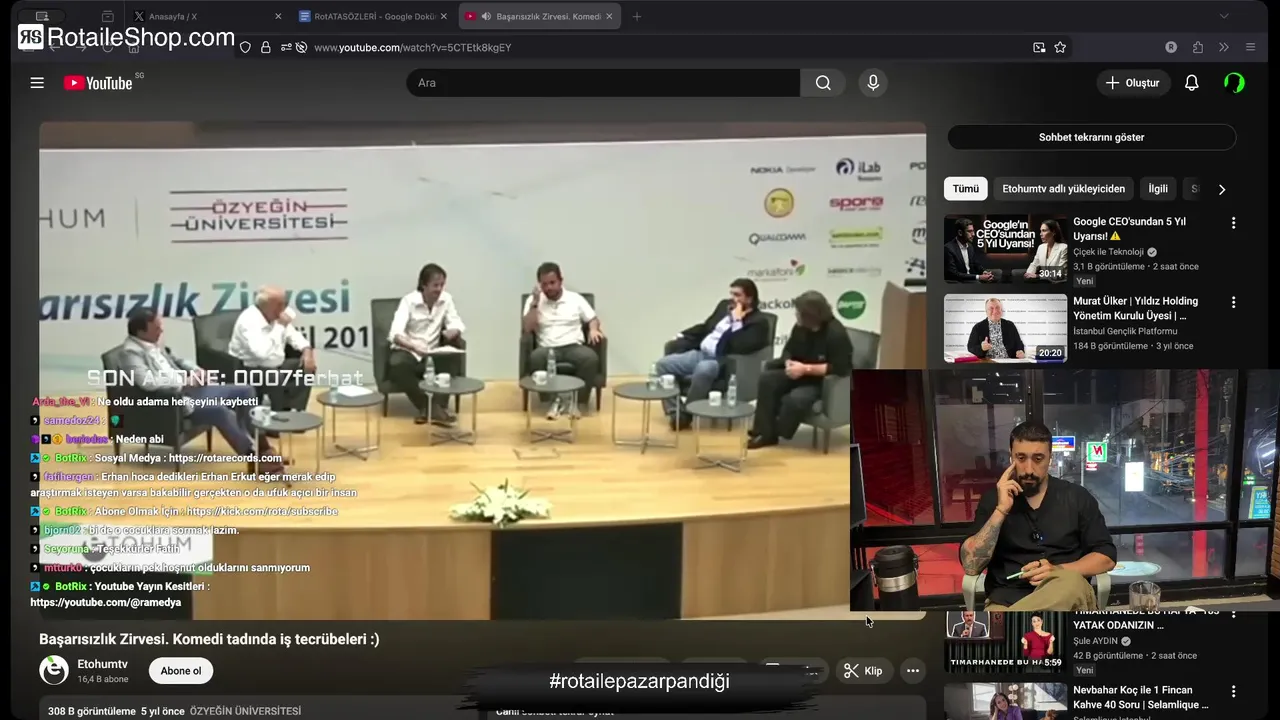The height and width of the screenshot is (720, 1280).
Task: Open the Nevbahar Koç 1 Fincan Kahve title
Action: tap(1140, 698)
